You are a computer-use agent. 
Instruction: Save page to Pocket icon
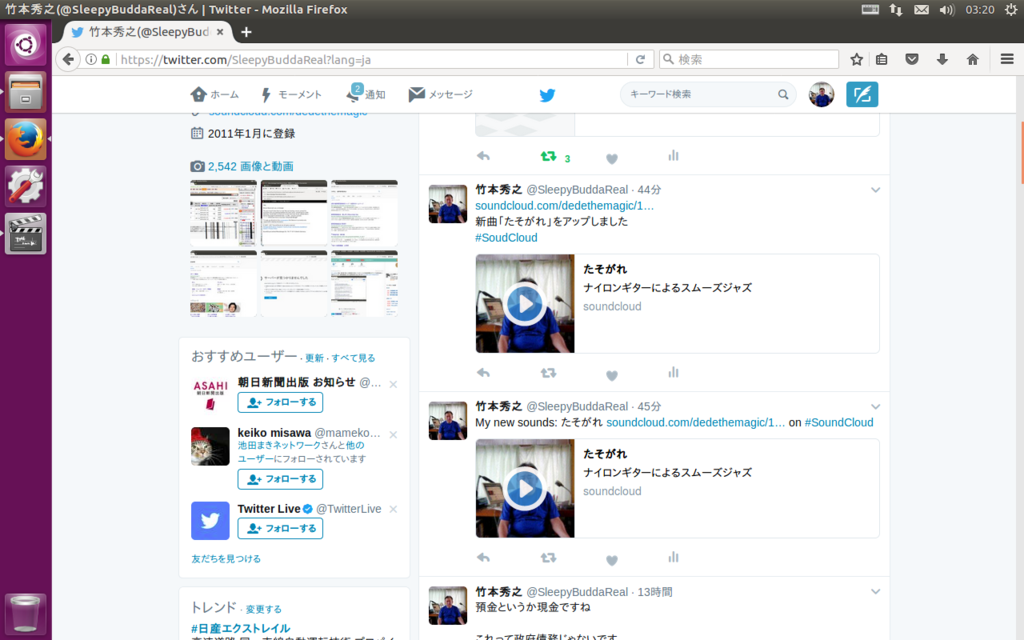point(912,59)
